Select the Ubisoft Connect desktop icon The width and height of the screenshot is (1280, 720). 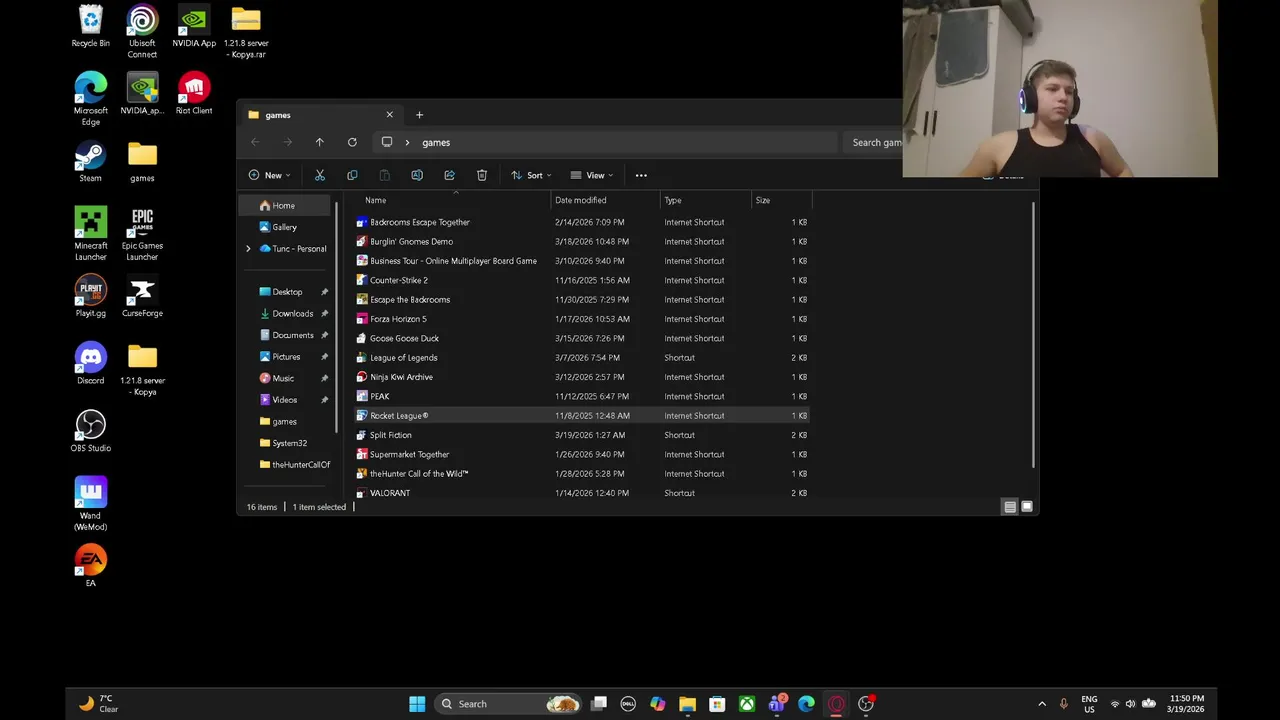[142, 32]
